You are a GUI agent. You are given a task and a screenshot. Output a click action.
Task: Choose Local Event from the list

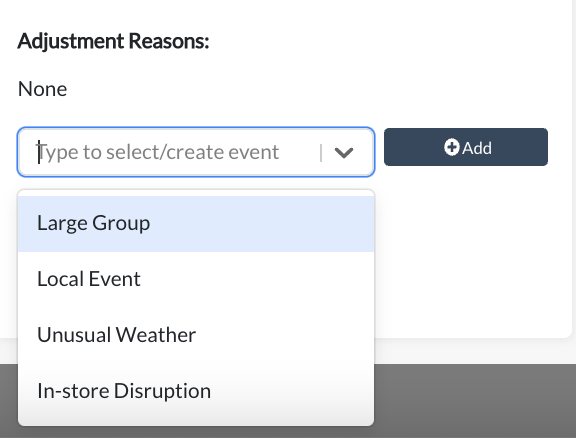tap(196, 279)
